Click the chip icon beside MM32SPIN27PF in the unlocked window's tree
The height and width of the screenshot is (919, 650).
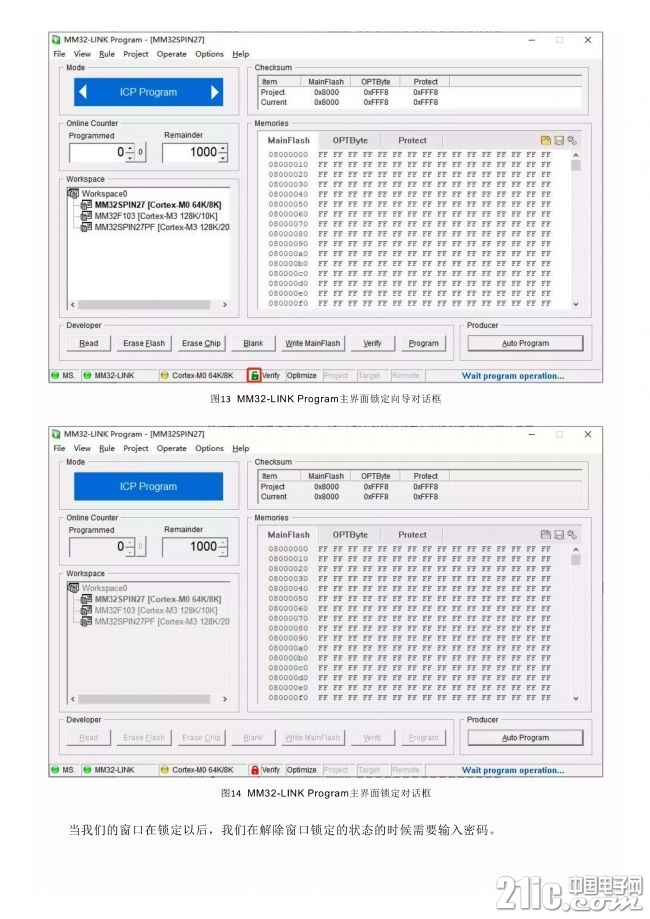tap(86, 227)
